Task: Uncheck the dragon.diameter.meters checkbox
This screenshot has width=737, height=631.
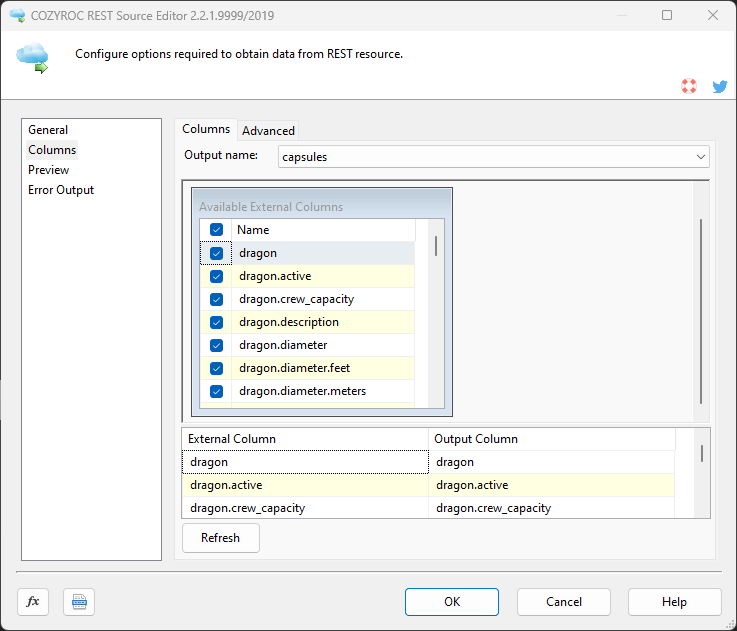Action: [216, 391]
